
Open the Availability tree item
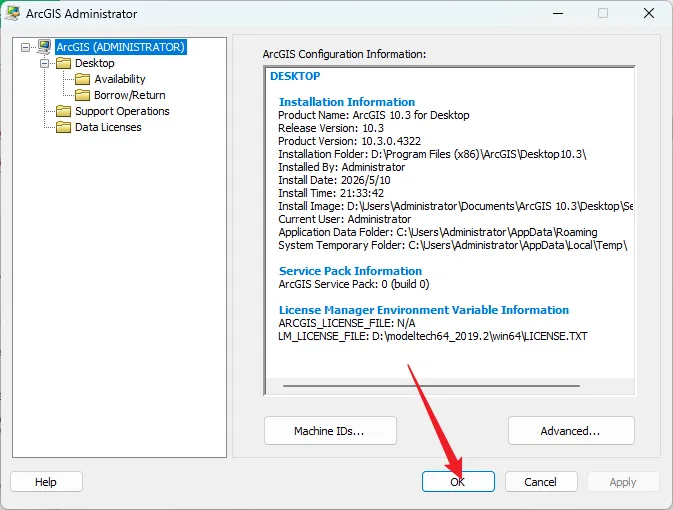(x=120, y=79)
